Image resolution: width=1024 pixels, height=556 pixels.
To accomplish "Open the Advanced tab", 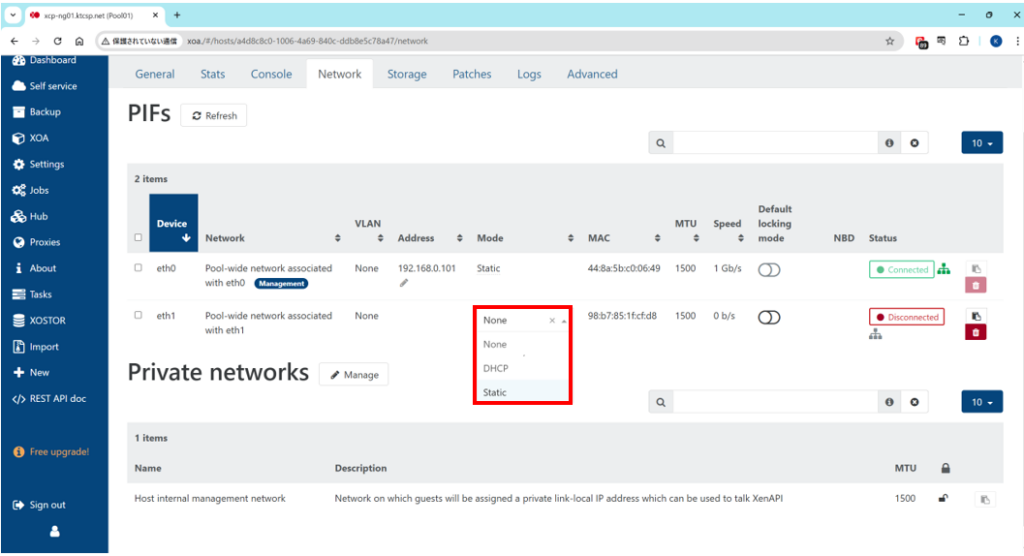I will [592, 74].
